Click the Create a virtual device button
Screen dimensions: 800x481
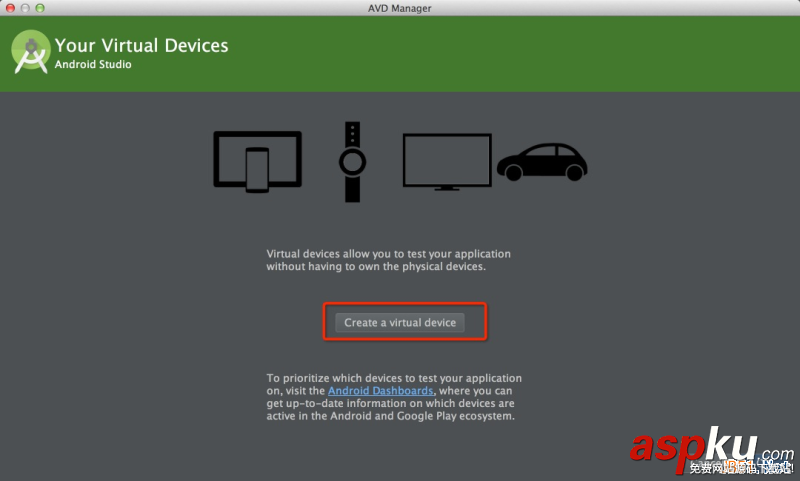[399, 322]
